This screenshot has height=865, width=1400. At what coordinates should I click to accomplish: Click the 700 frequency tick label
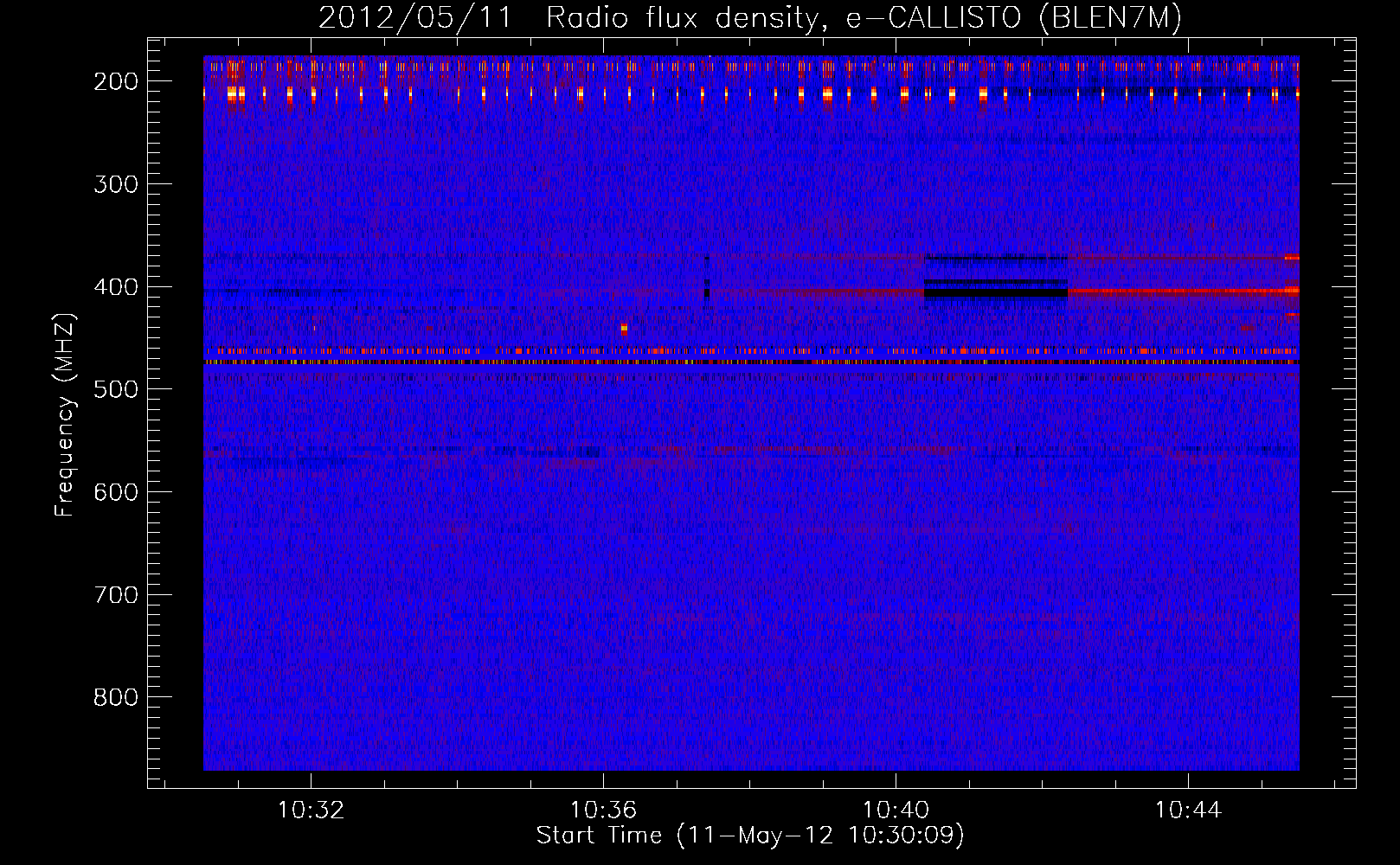click(116, 595)
